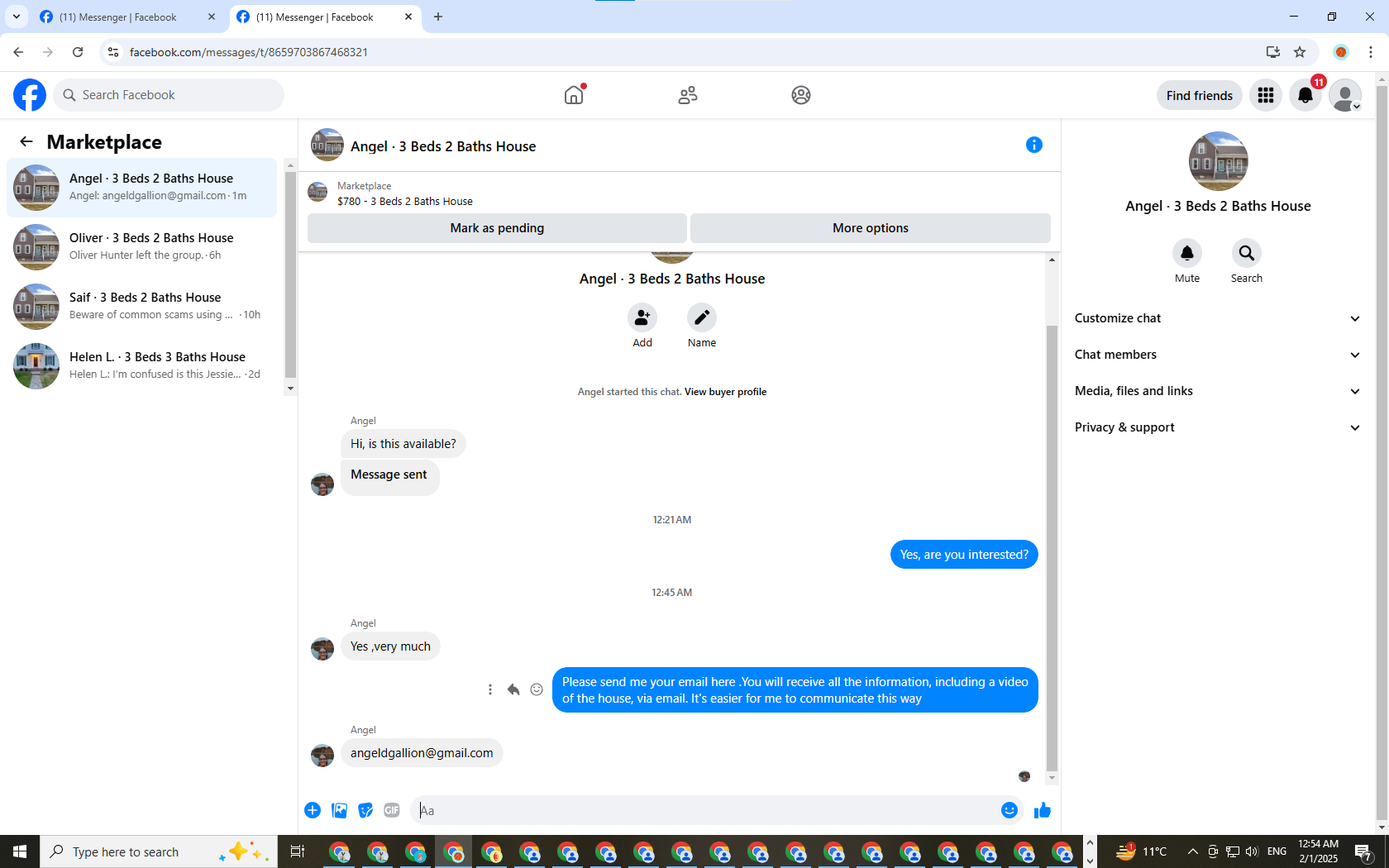Open View buyer profile link
1389x868 pixels.
[725, 392]
